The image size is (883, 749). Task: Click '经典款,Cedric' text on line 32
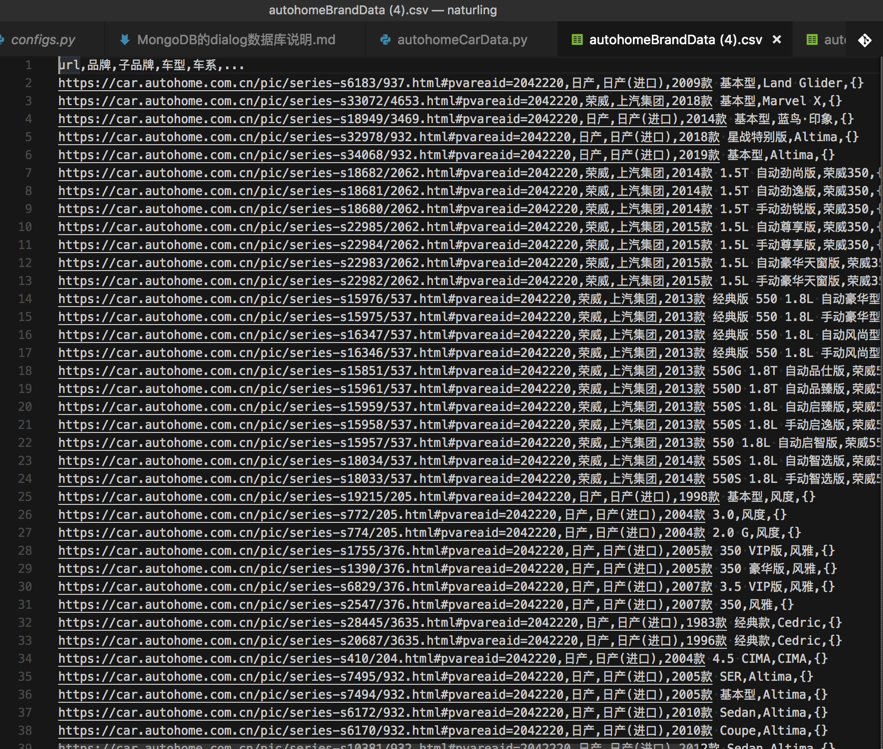point(778,623)
